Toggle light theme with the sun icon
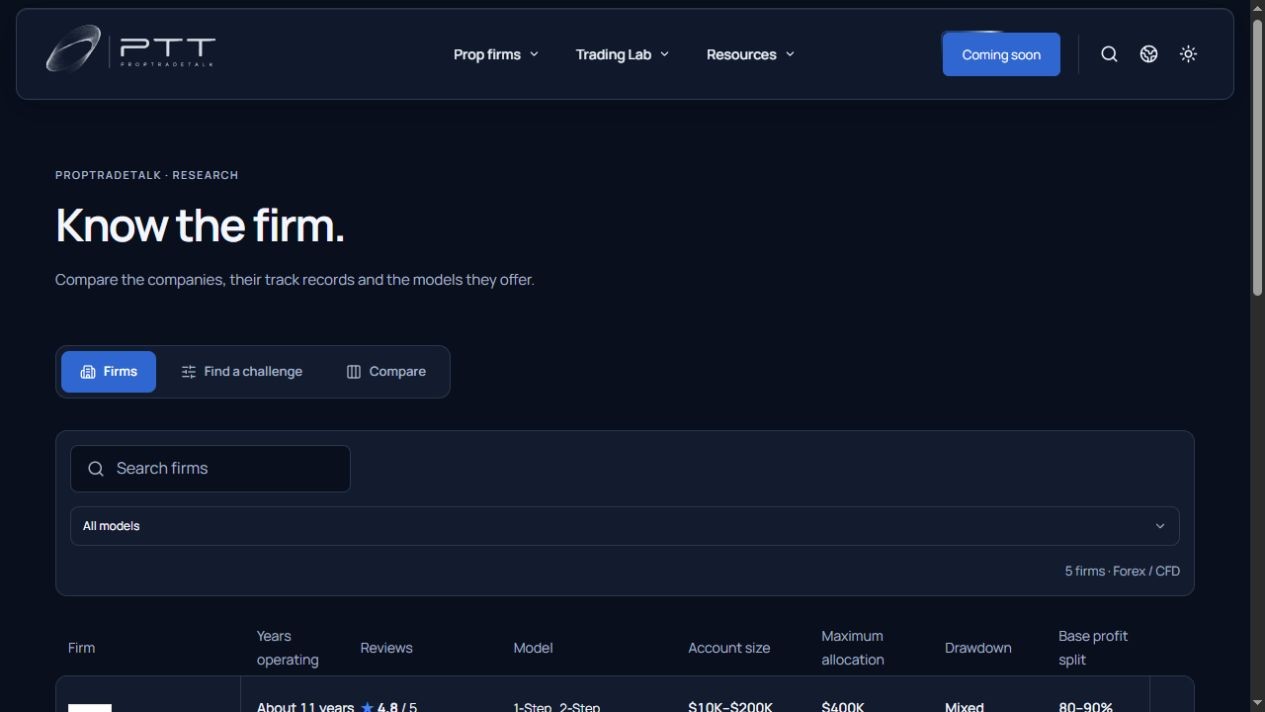Image resolution: width=1265 pixels, height=712 pixels. (x=1188, y=54)
